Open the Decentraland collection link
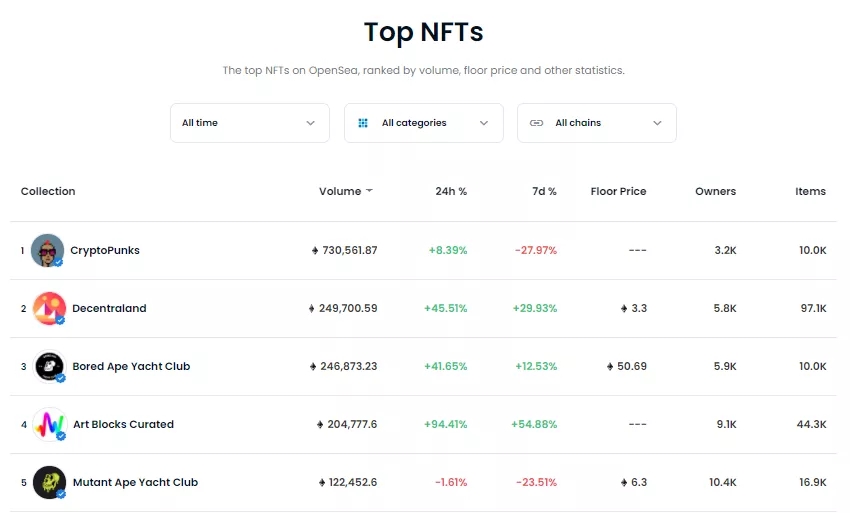 click(x=109, y=309)
